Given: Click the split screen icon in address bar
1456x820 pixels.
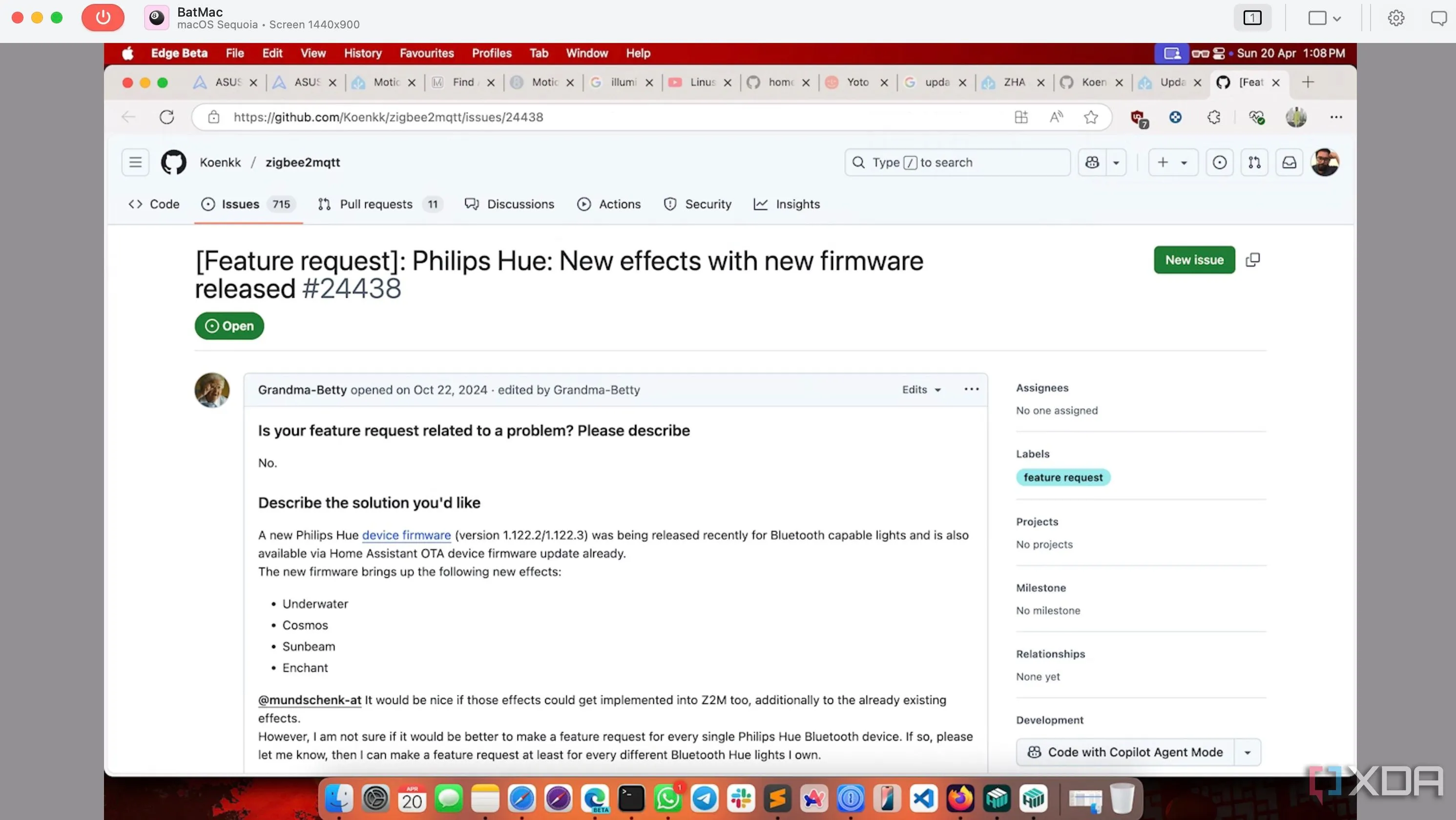Looking at the screenshot, I should (x=1021, y=117).
